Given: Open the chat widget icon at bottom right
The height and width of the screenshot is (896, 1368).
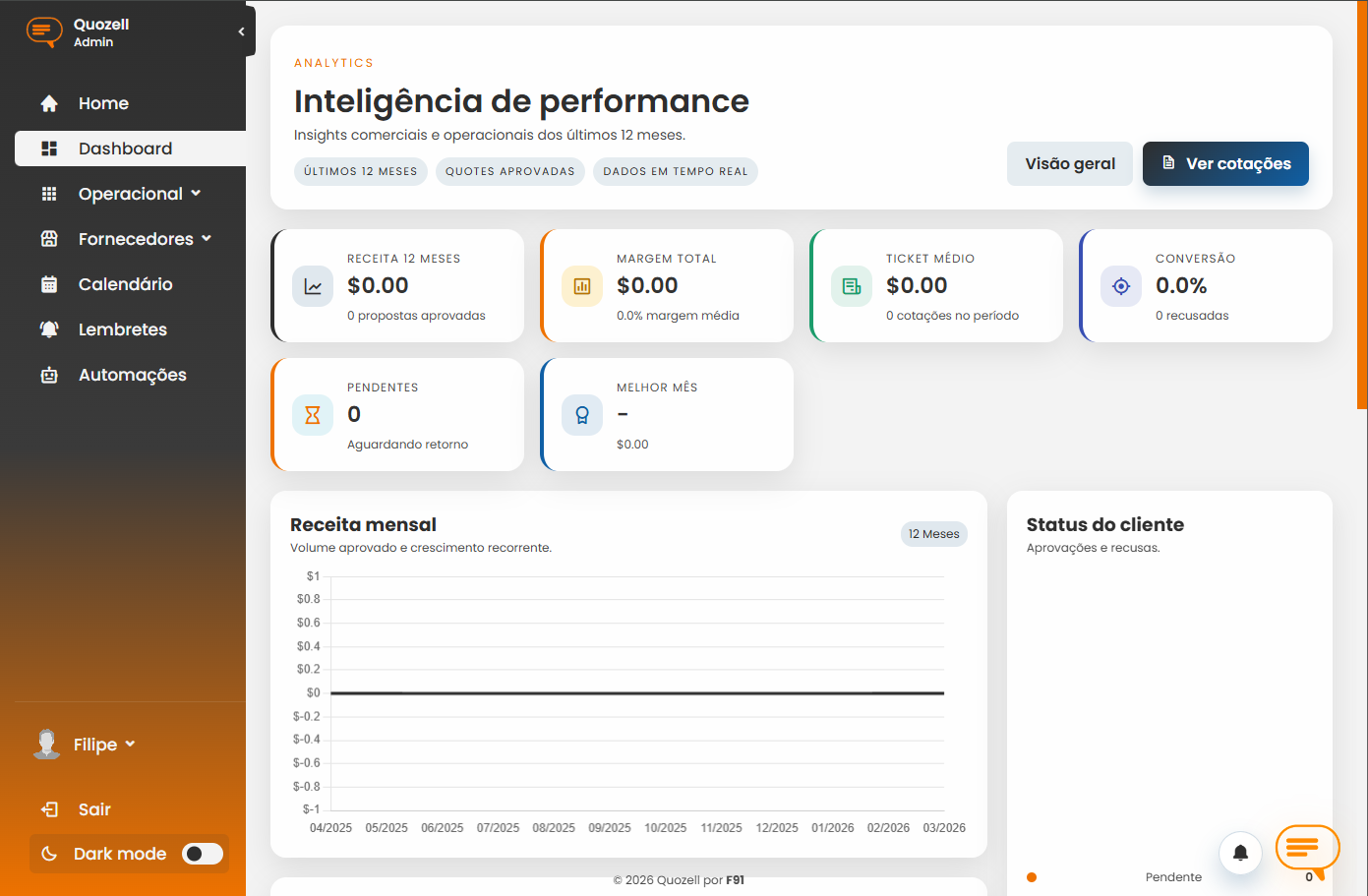Looking at the screenshot, I should [x=1307, y=846].
